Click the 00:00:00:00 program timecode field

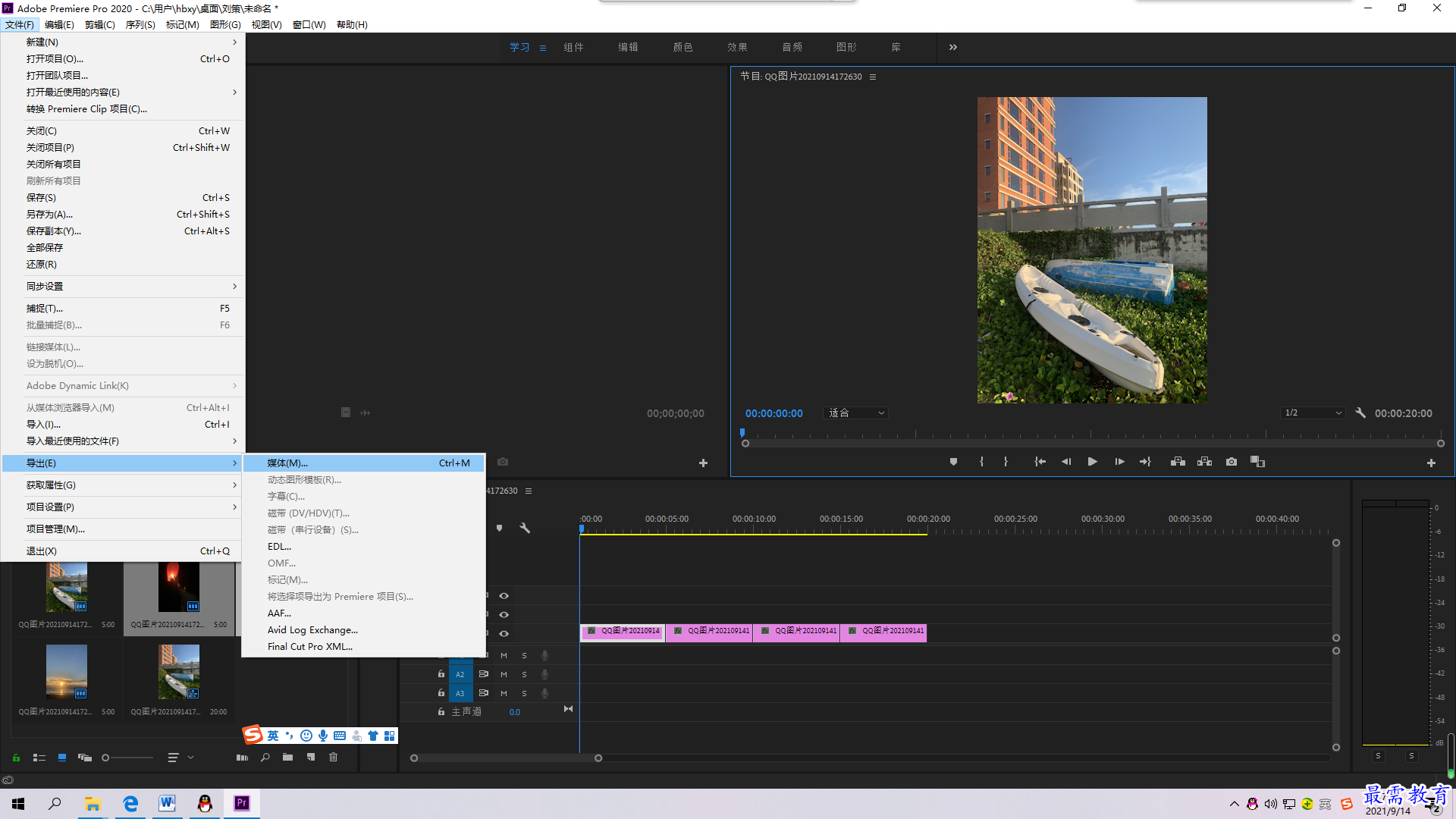pos(773,413)
